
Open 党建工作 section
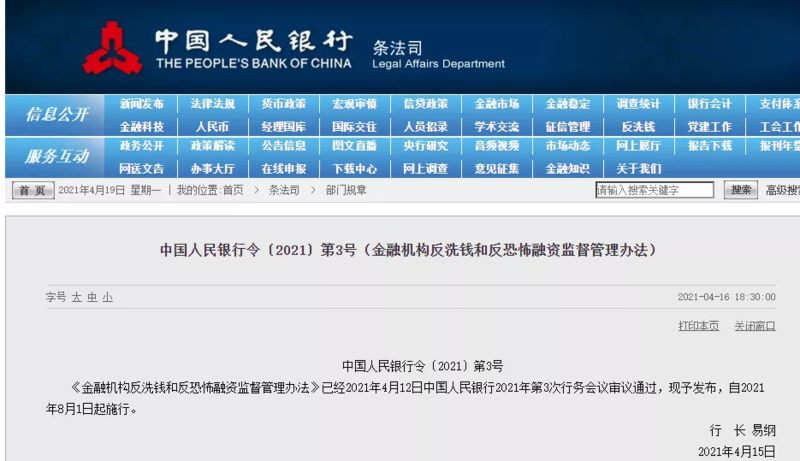click(x=709, y=126)
